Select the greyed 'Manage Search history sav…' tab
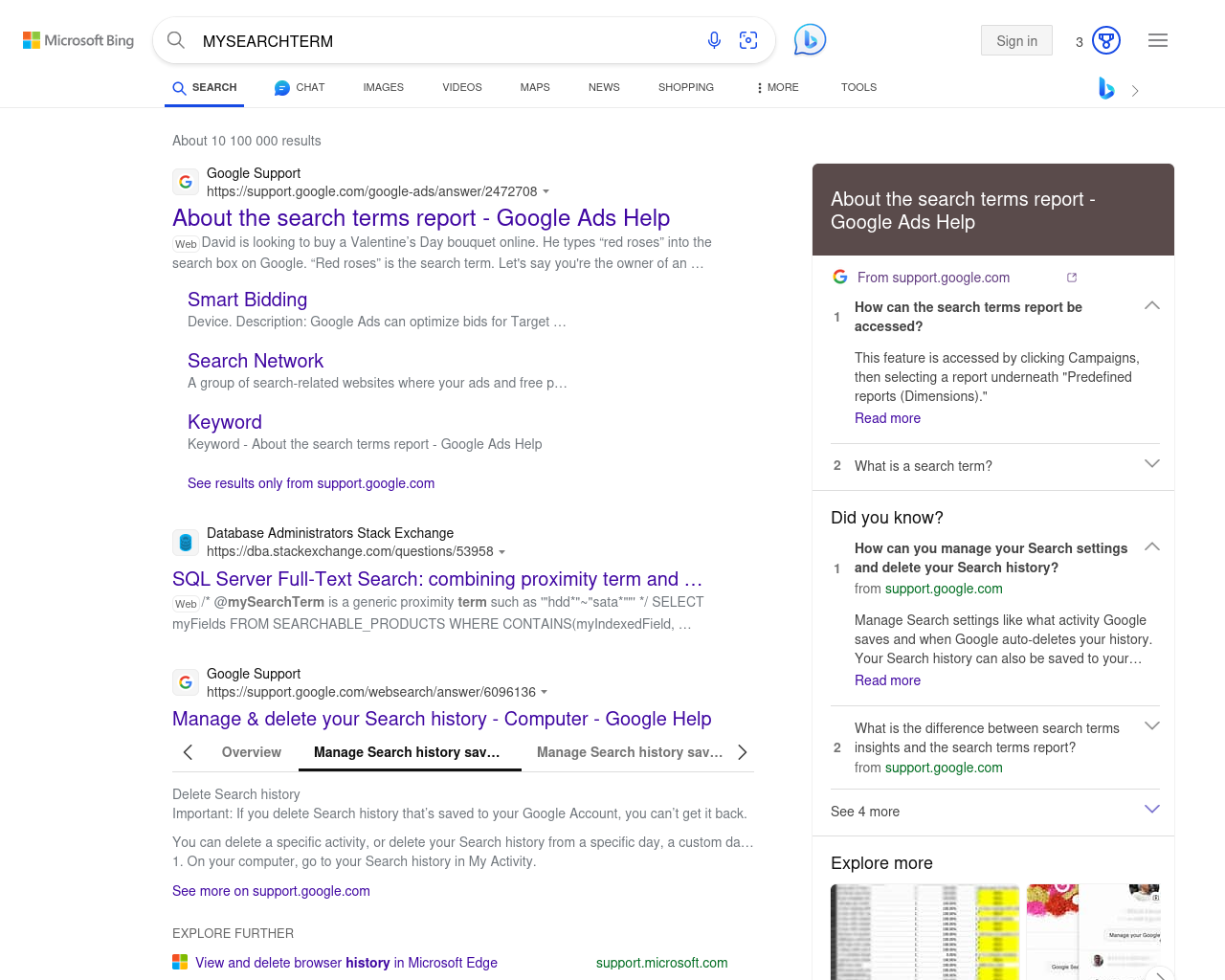Image resolution: width=1225 pixels, height=980 pixels. tap(630, 752)
